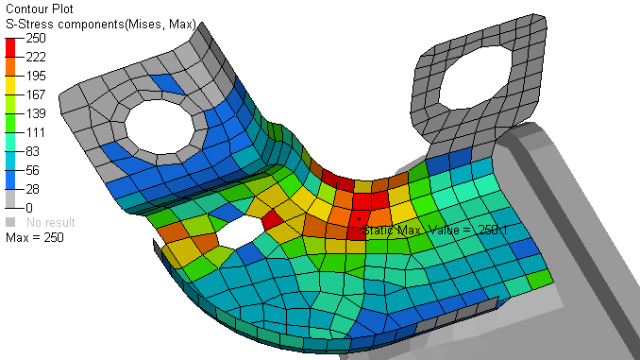Click the S-Stress components(Mises, Max) label
Screen dimensions: 640x360
[x=101, y=24]
